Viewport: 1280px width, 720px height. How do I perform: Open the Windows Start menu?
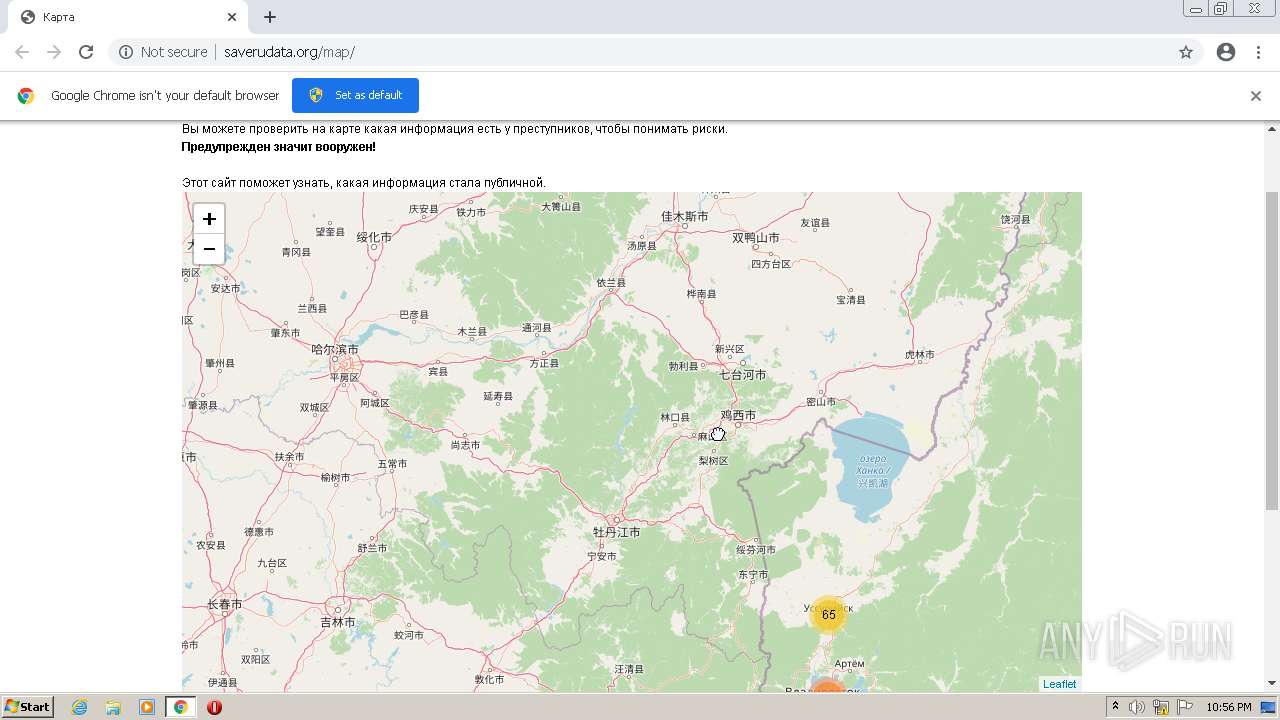27,707
